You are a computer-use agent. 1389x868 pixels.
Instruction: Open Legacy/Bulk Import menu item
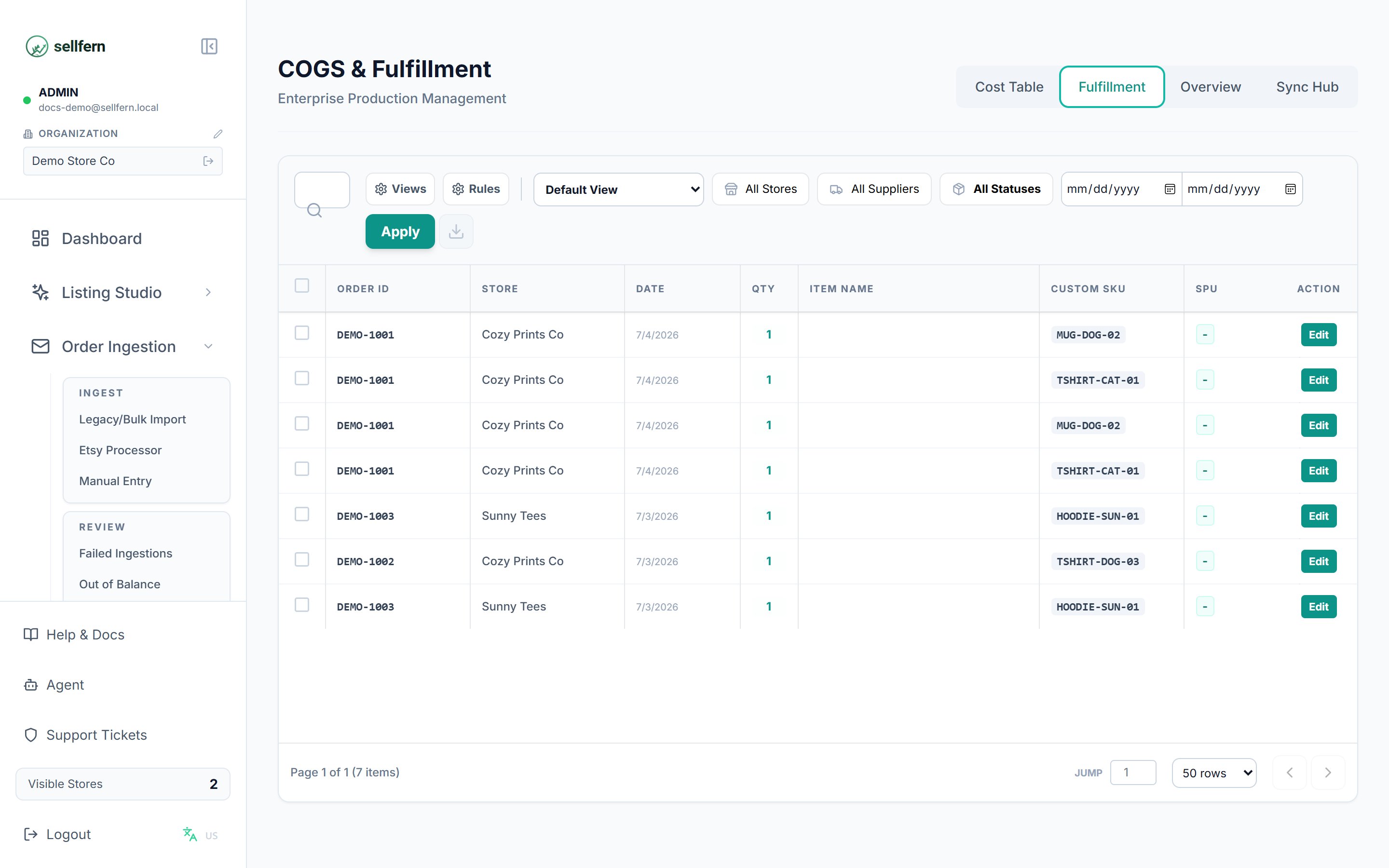tap(133, 420)
